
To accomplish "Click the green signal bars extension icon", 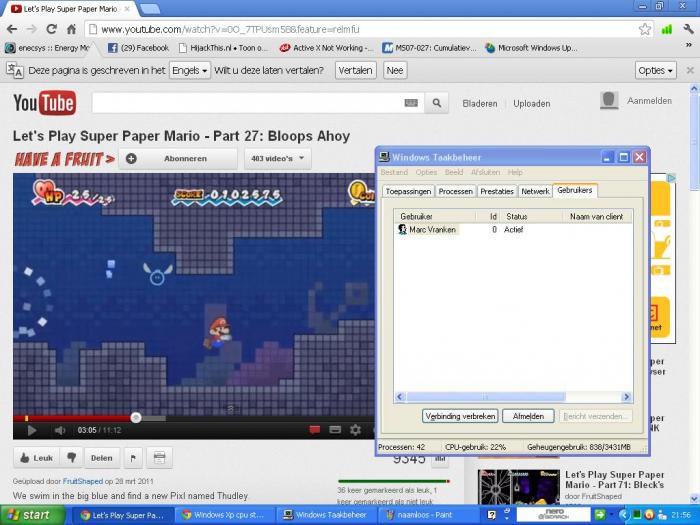I will pos(667,29).
